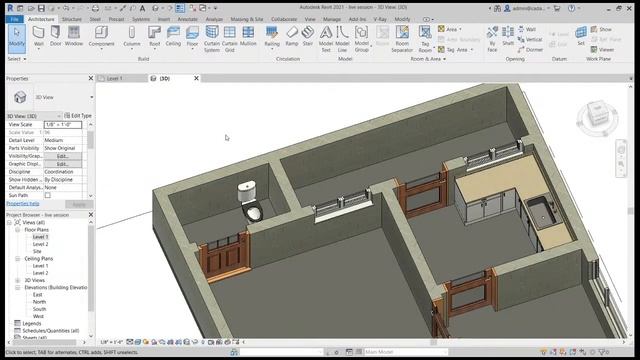Click the Edit Type button
The height and width of the screenshot is (360, 640).
(78, 116)
